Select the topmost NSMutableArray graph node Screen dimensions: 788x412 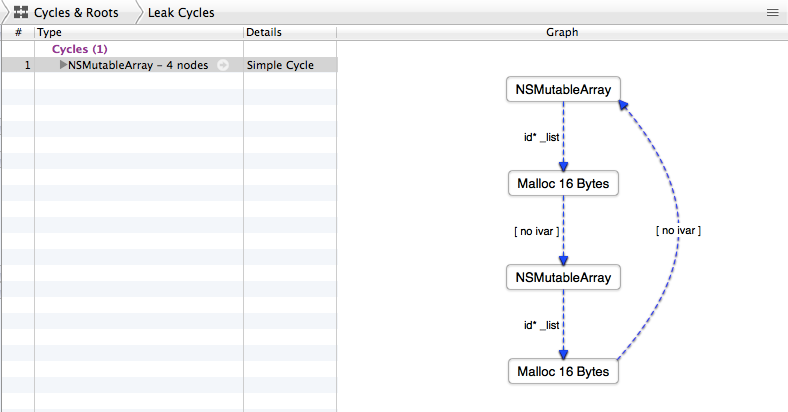click(x=563, y=89)
